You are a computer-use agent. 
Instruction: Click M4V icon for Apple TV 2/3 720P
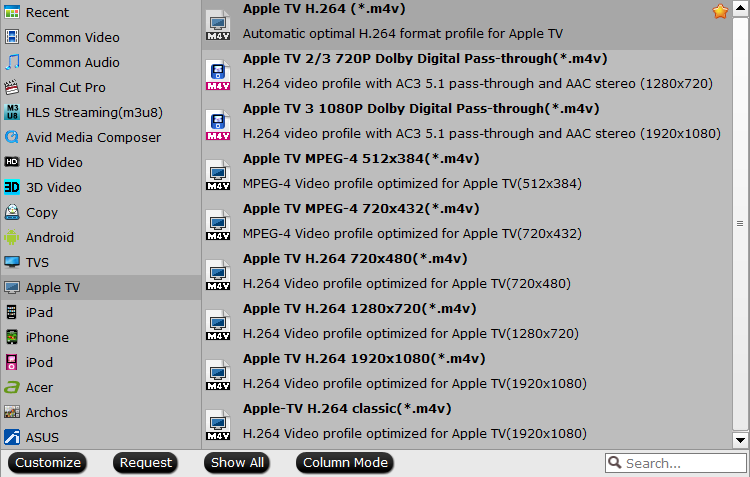click(218, 76)
